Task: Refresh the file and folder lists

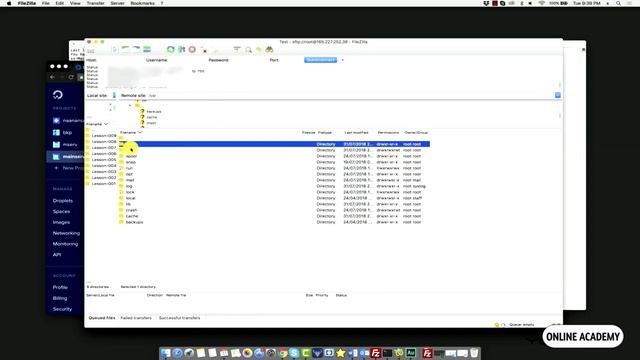Action: (x=171, y=50)
